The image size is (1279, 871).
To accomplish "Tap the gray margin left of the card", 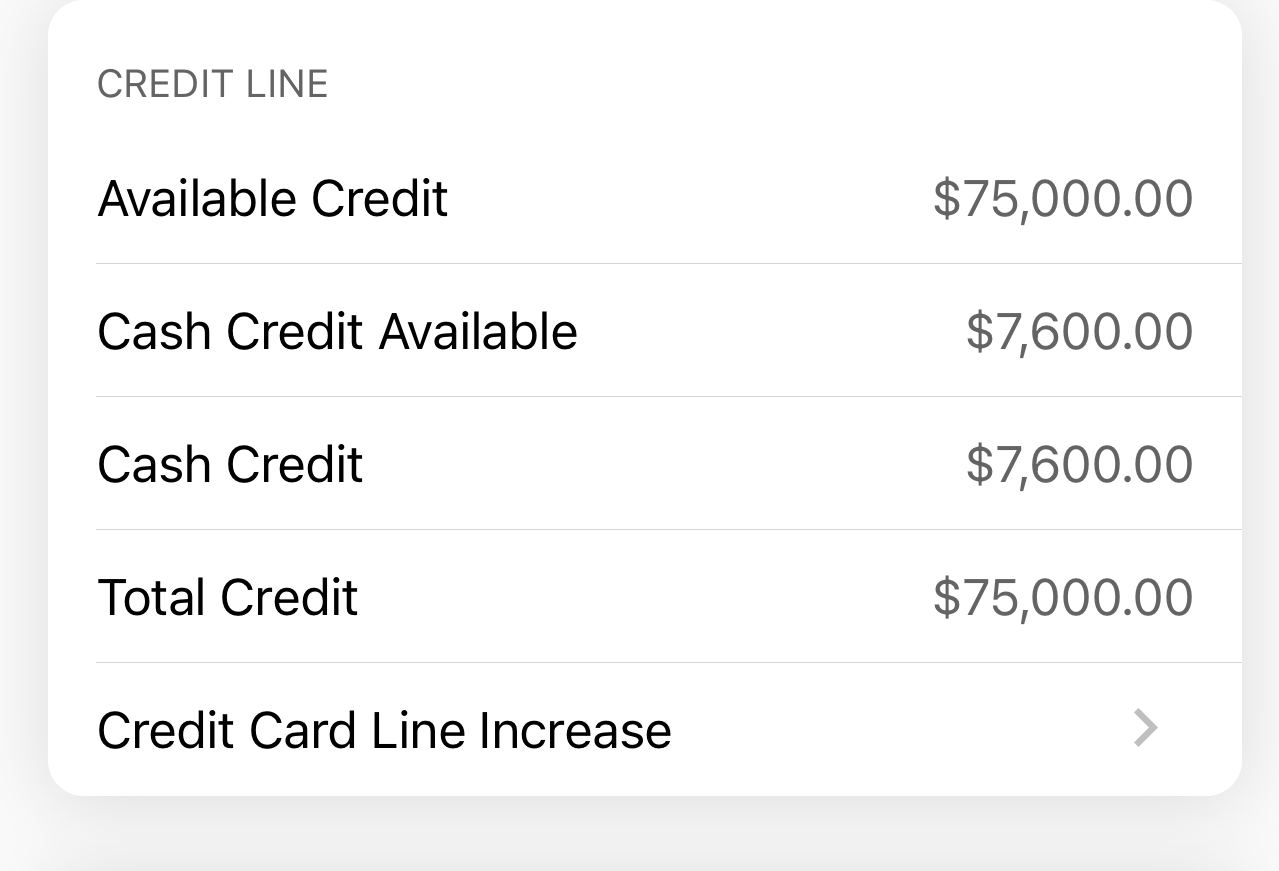I will pyautogui.click(x=22, y=400).
